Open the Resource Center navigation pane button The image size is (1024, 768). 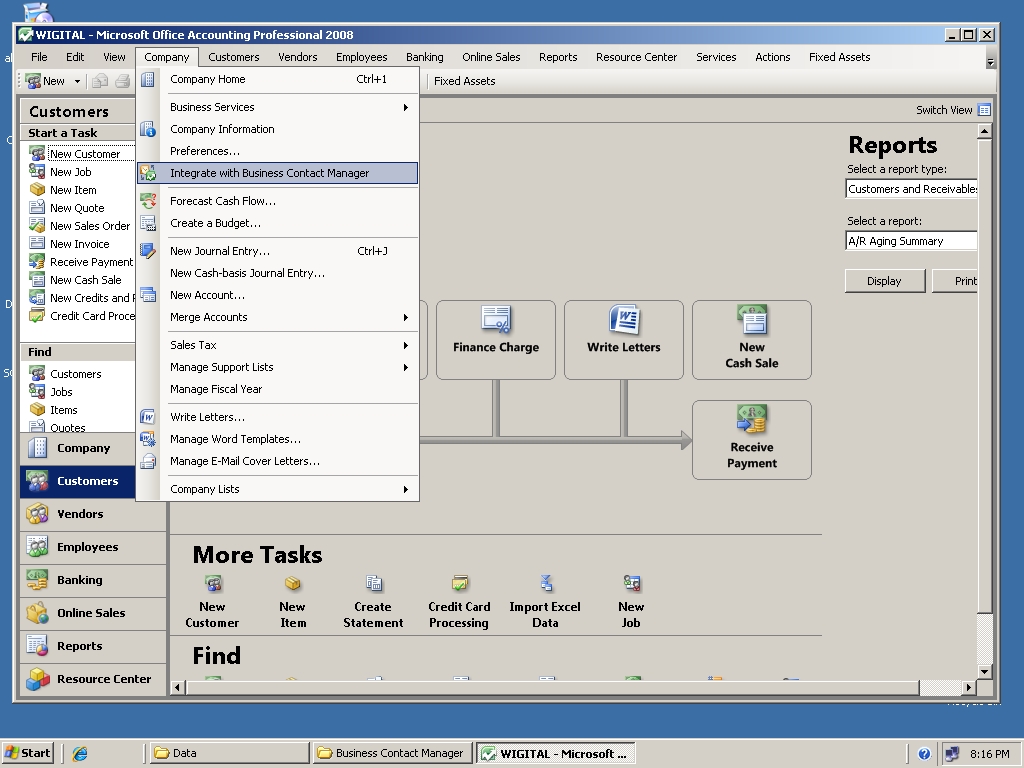[93, 679]
